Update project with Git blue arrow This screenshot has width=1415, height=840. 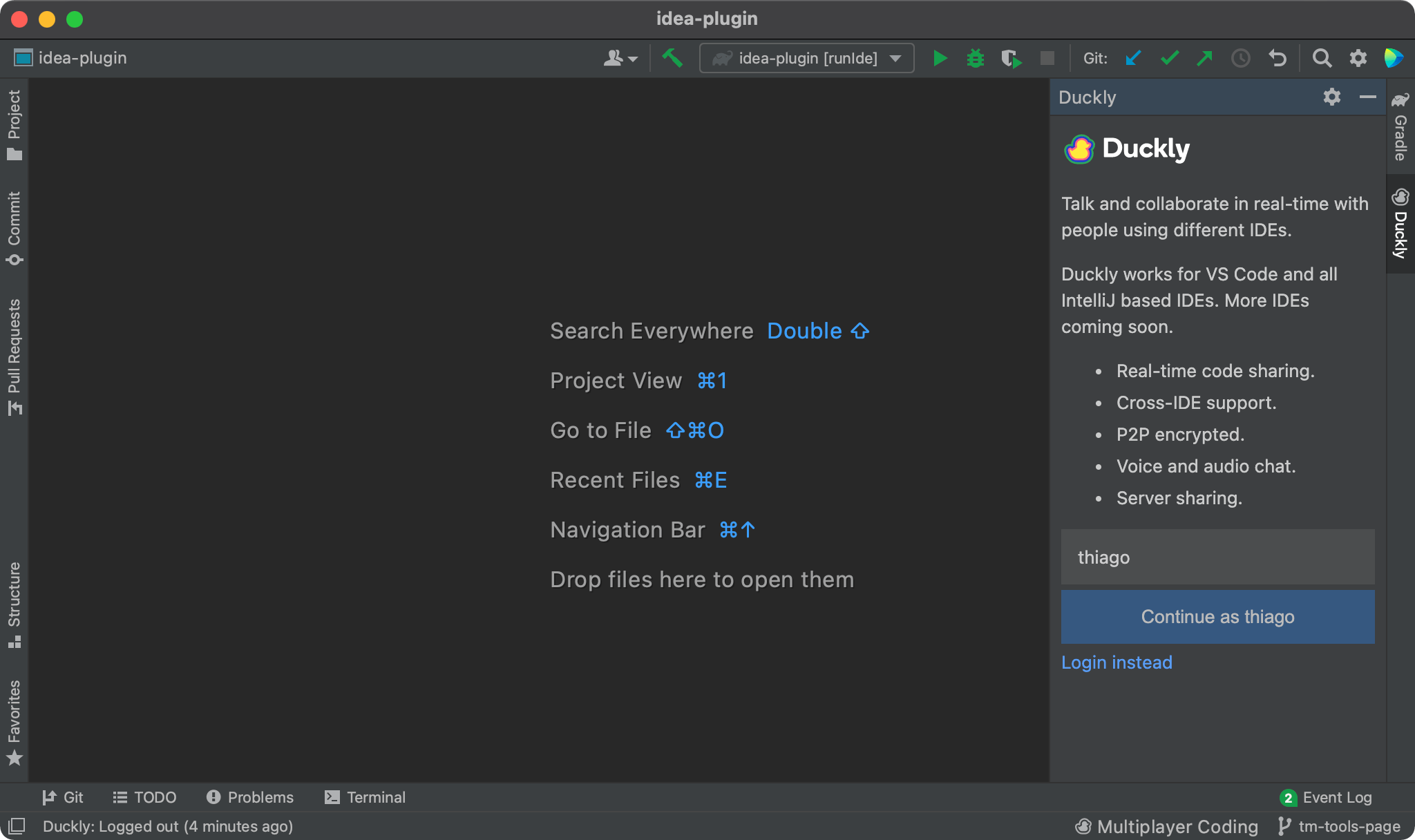1133,58
